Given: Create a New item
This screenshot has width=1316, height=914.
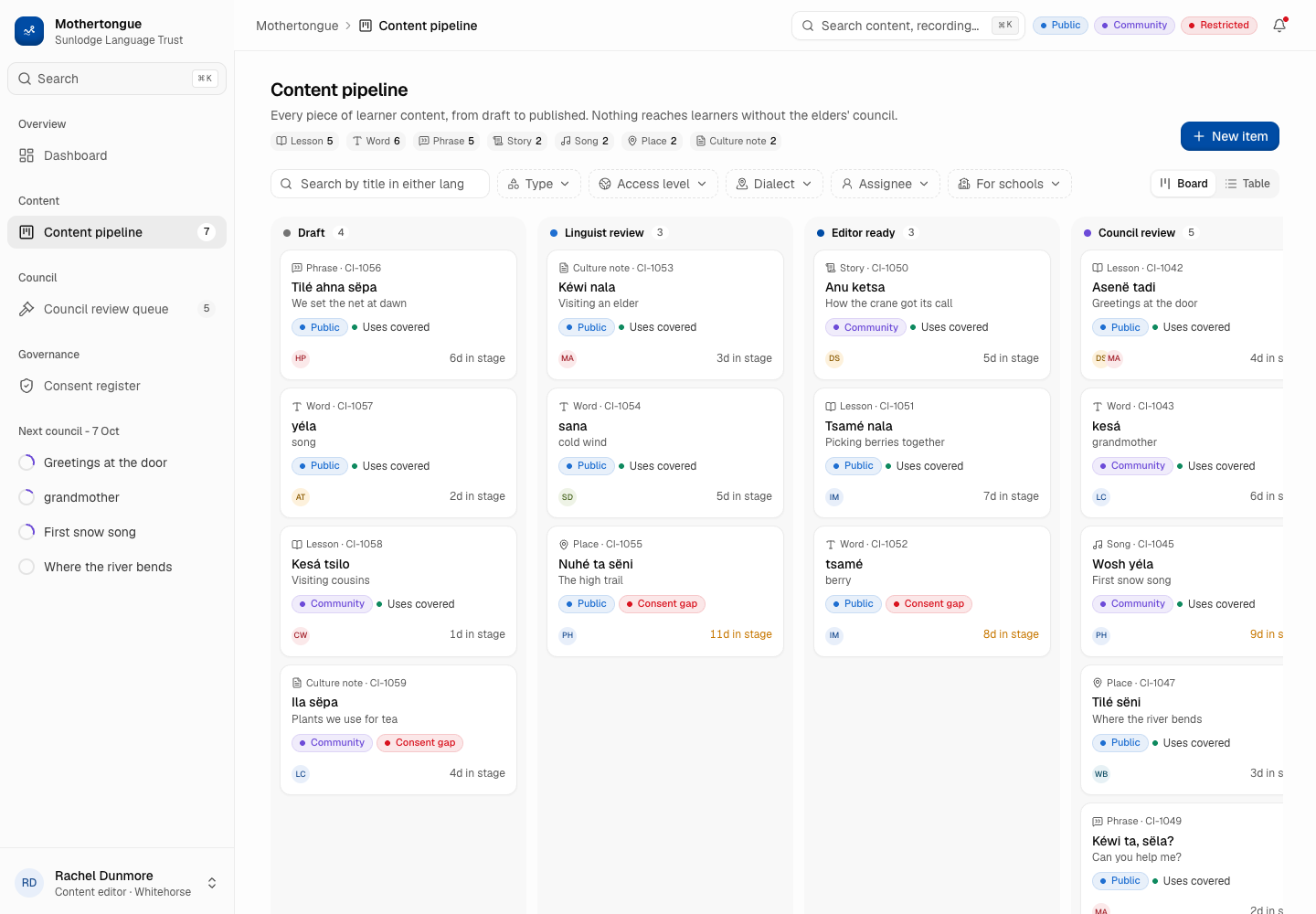Looking at the screenshot, I should pos(1230,136).
